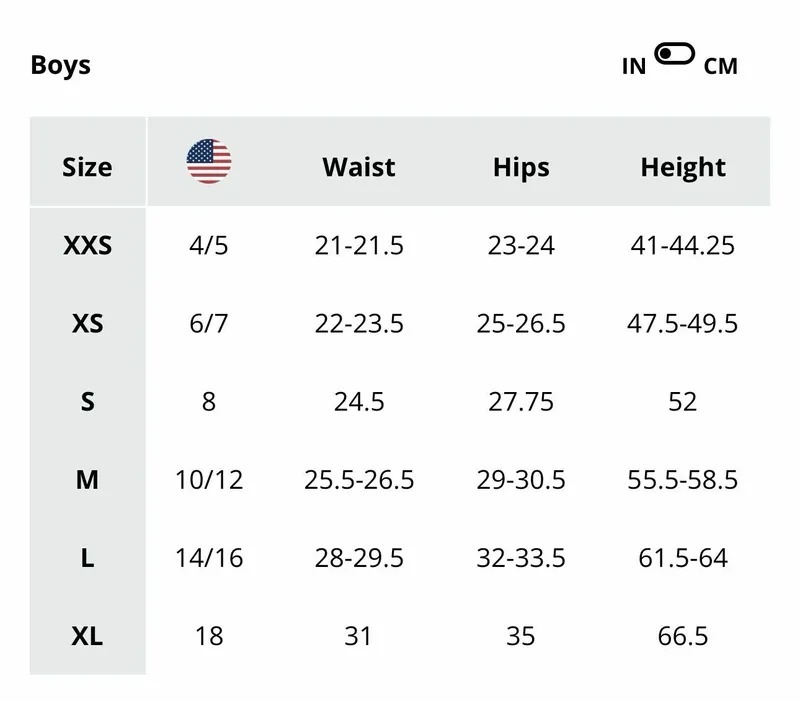Select the S size row label
The width and height of the screenshot is (800, 701).
point(87,401)
